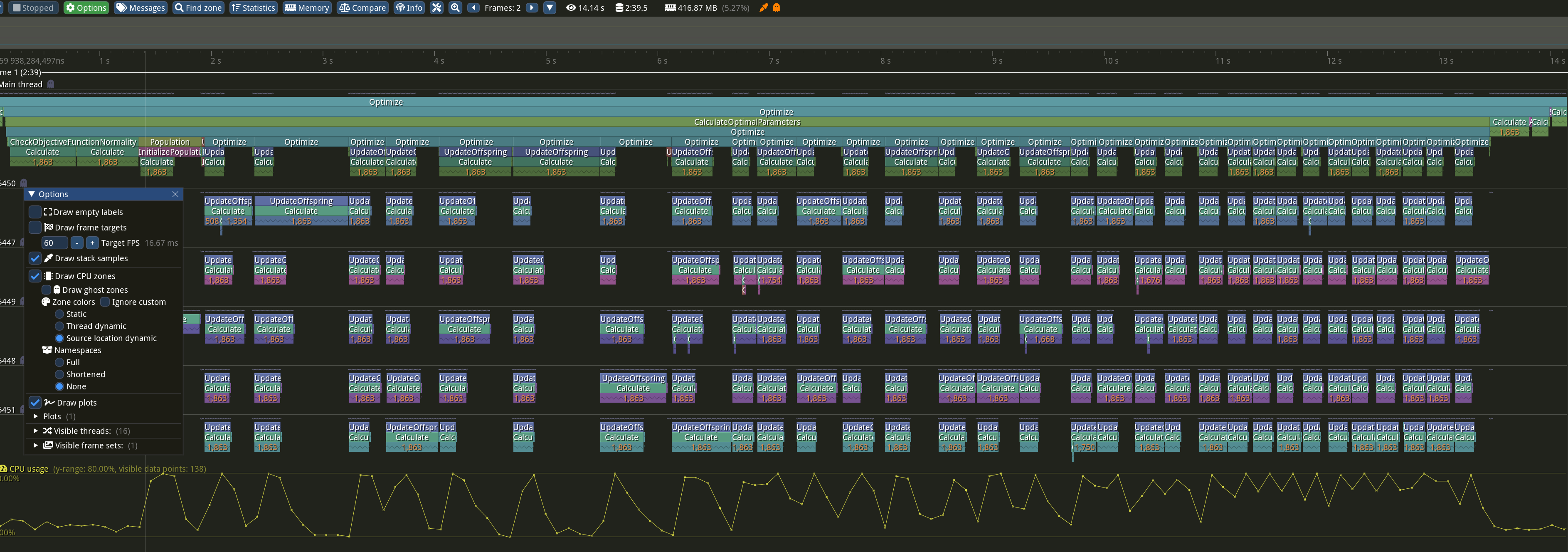Click the orange eyedropper sampling icon

(763, 8)
